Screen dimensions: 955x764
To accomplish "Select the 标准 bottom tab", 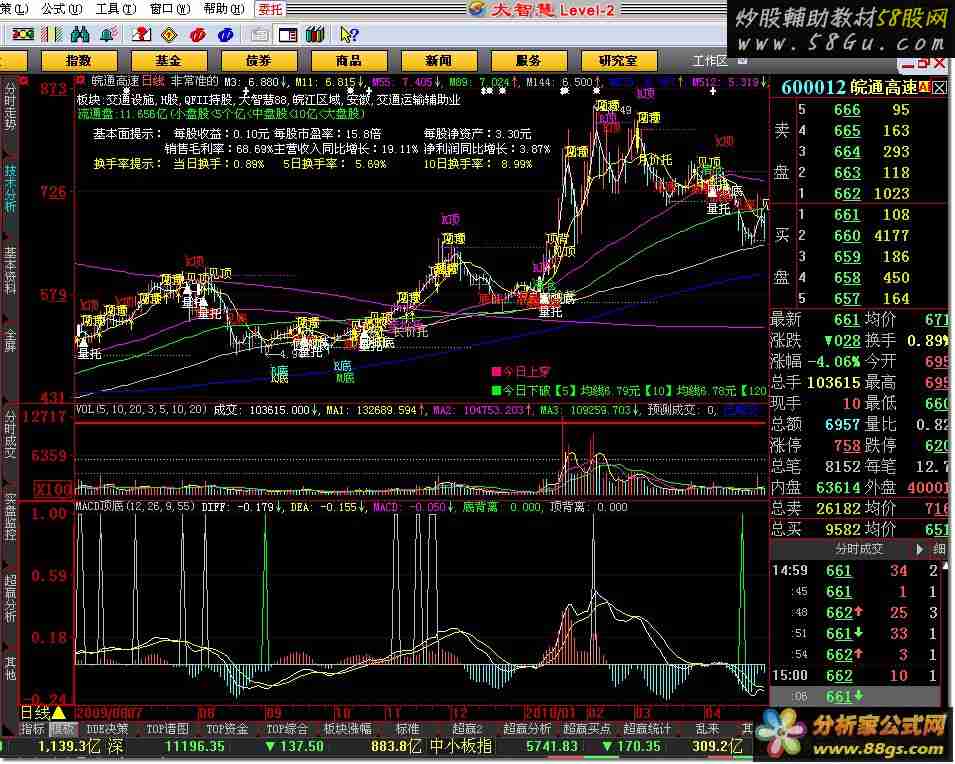I will click(x=407, y=729).
